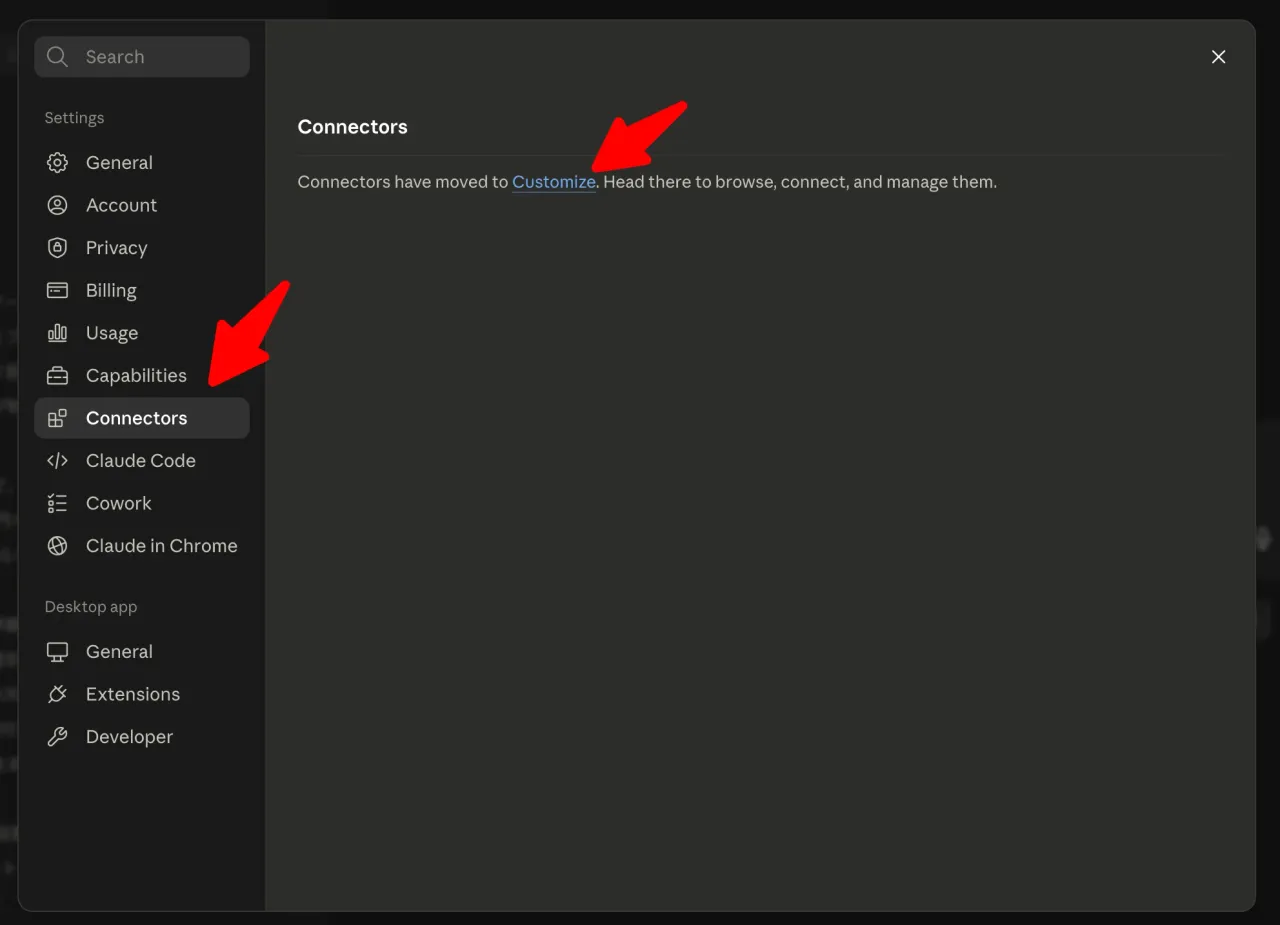
Task: Click the magnifier icon in the search box
Action: pyautogui.click(x=58, y=57)
